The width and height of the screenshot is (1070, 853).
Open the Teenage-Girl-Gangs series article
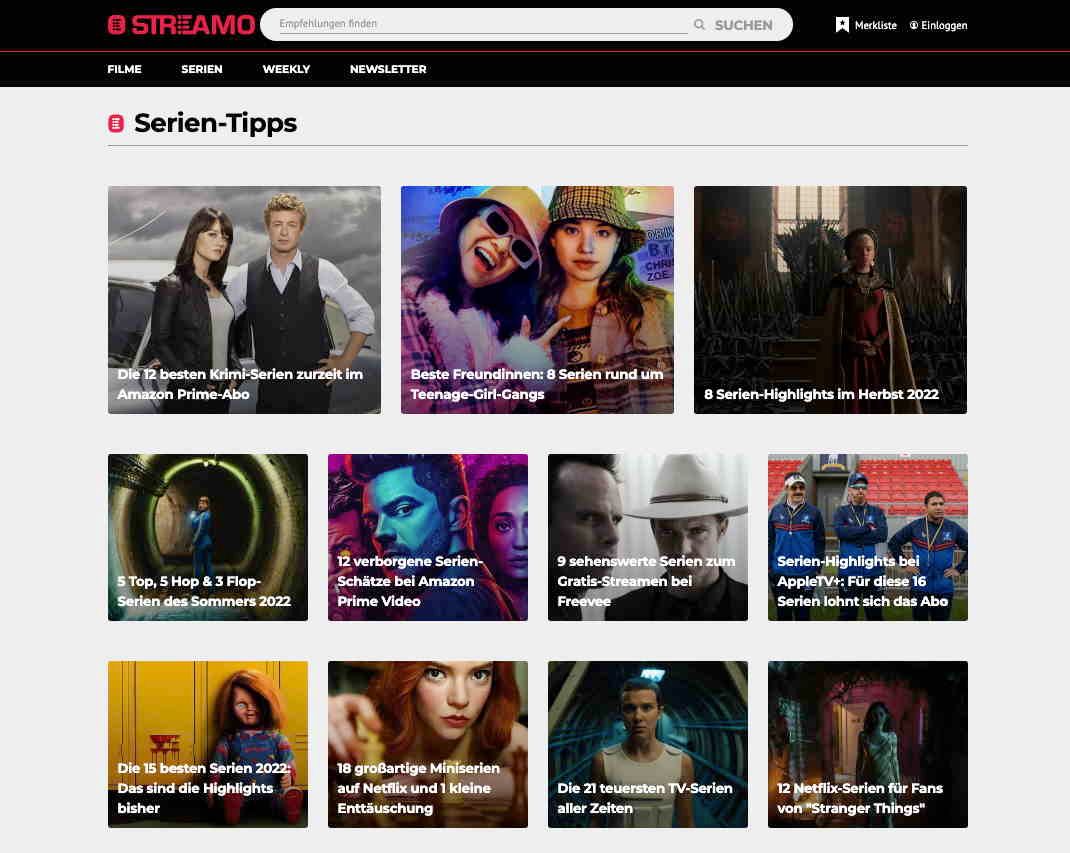(537, 299)
